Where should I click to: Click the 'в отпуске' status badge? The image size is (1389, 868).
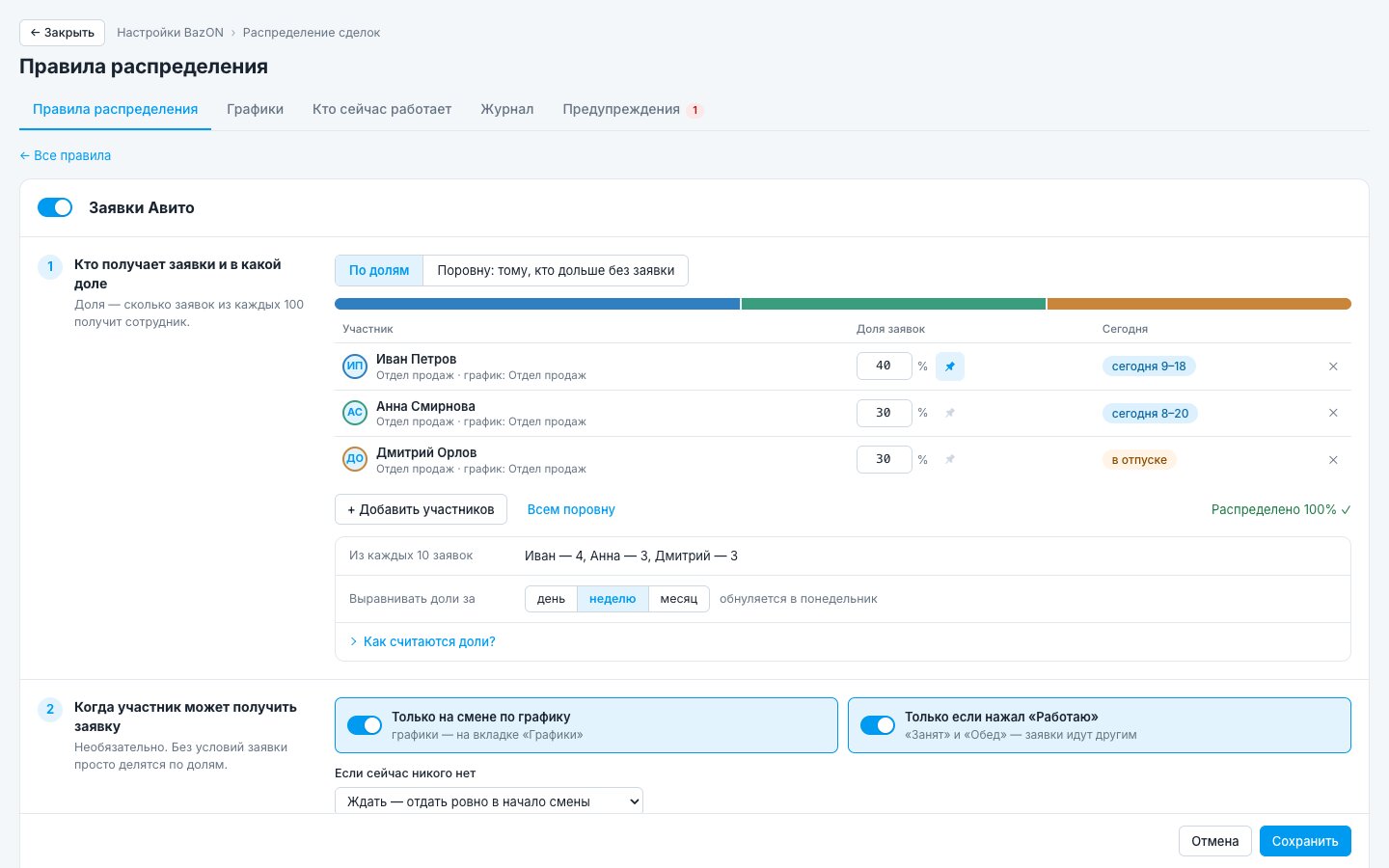pos(1139,460)
